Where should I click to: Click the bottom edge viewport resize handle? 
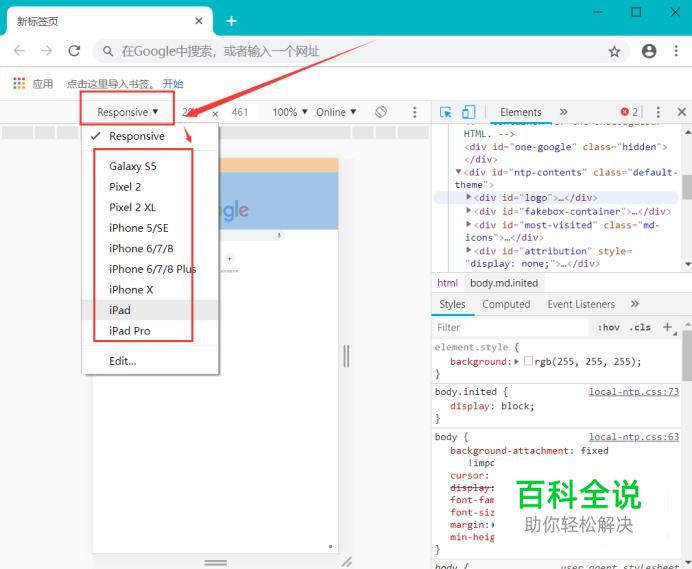215,562
